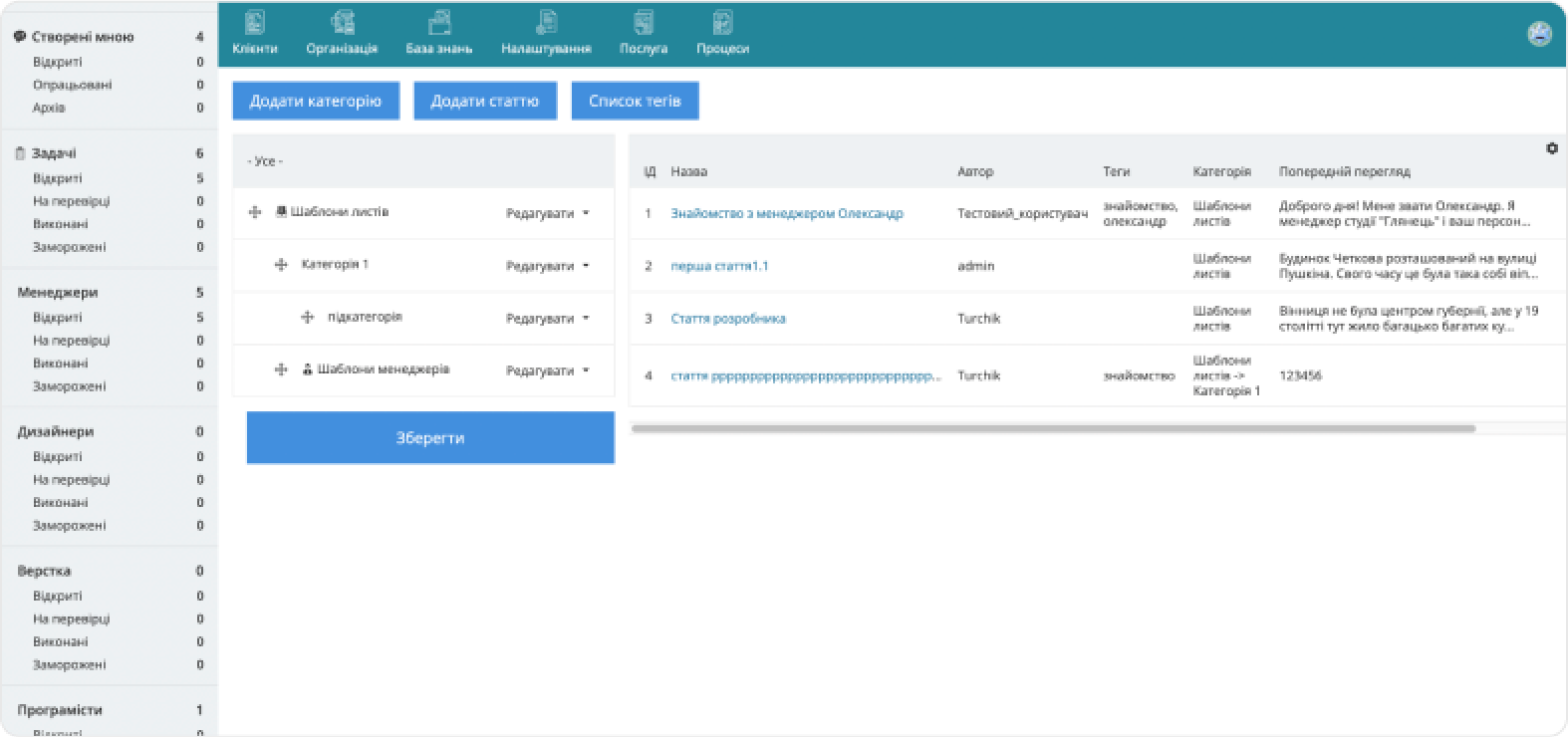Grab move handle of Шаблони менеджерів
The width and height of the screenshot is (1568, 737).
tap(281, 369)
